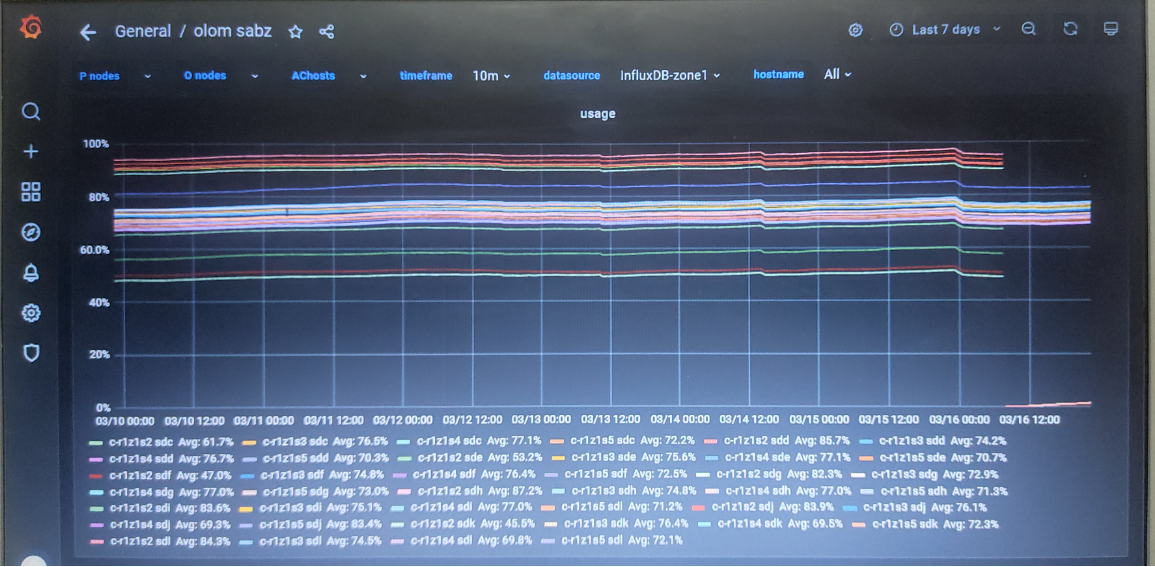The image size is (1155, 567).
Task: Click the 60.0% y-axis label
Action: 94,250
